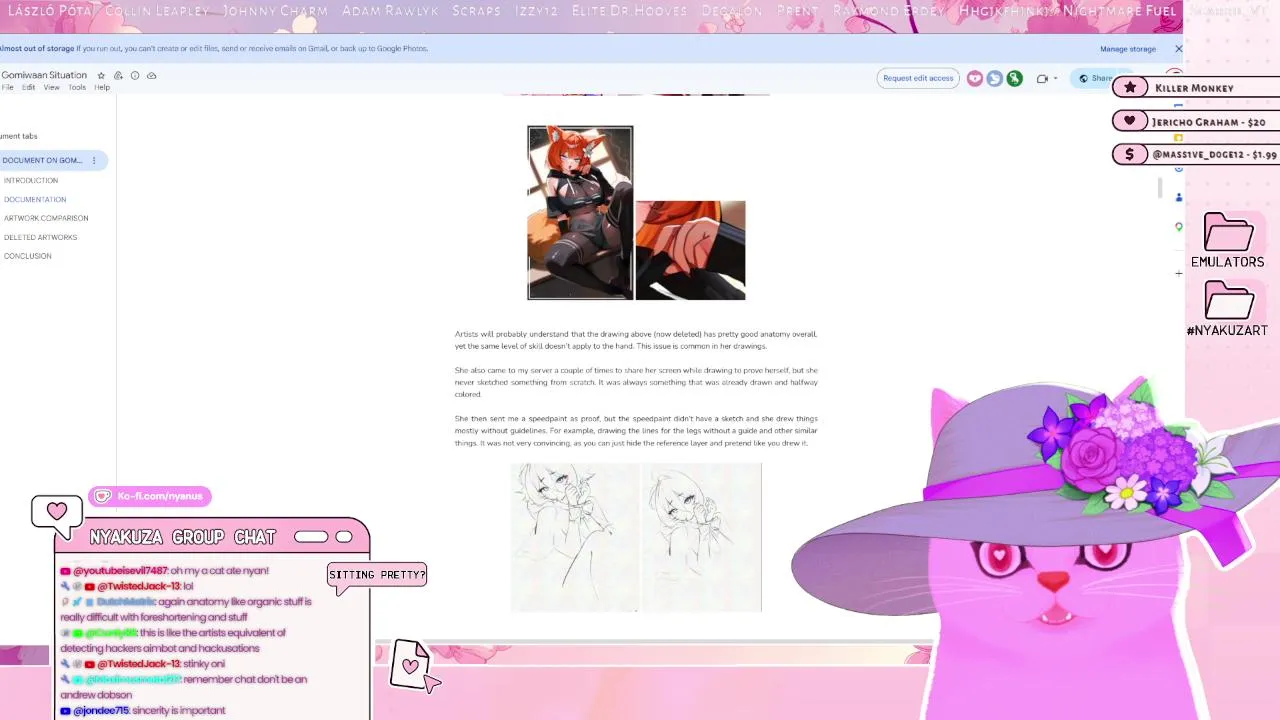Open options for DOCUMENT ON GOM tab
Screen dimensions: 1280x720
pos(94,160)
